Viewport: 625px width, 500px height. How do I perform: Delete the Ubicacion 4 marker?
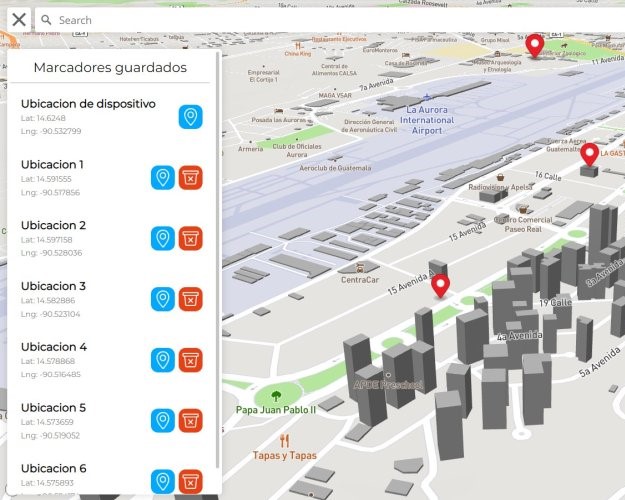pyautogui.click(x=190, y=360)
